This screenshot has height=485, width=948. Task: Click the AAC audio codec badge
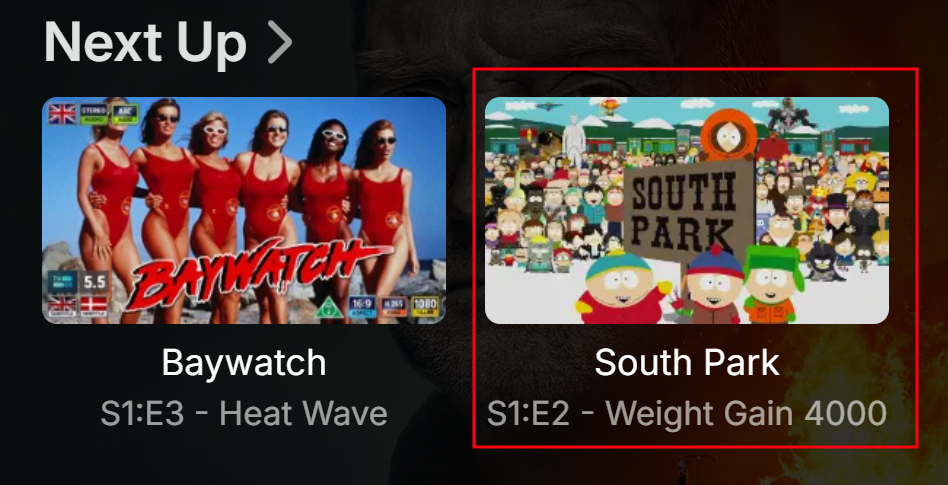(x=125, y=114)
